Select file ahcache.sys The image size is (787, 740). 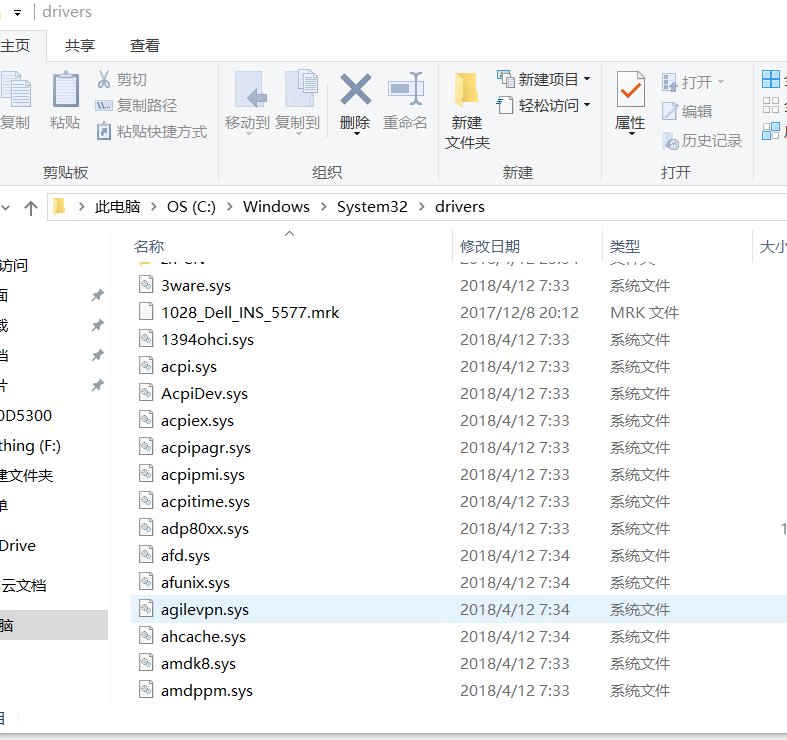[x=203, y=638]
